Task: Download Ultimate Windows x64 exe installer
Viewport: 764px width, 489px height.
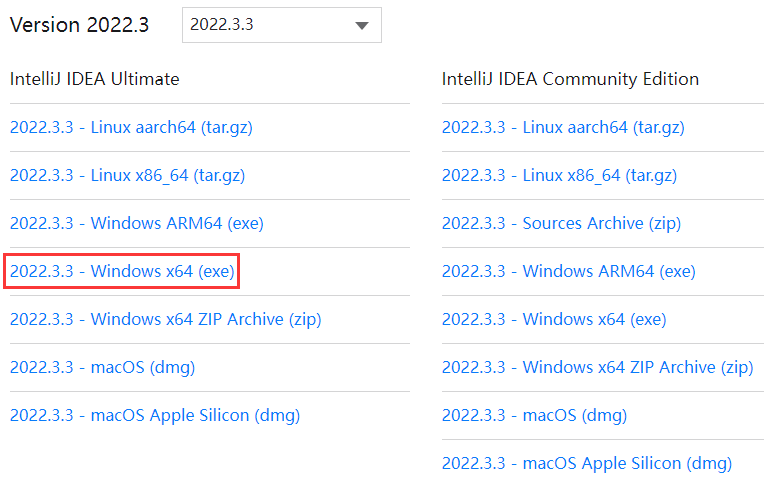Action: point(122,271)
